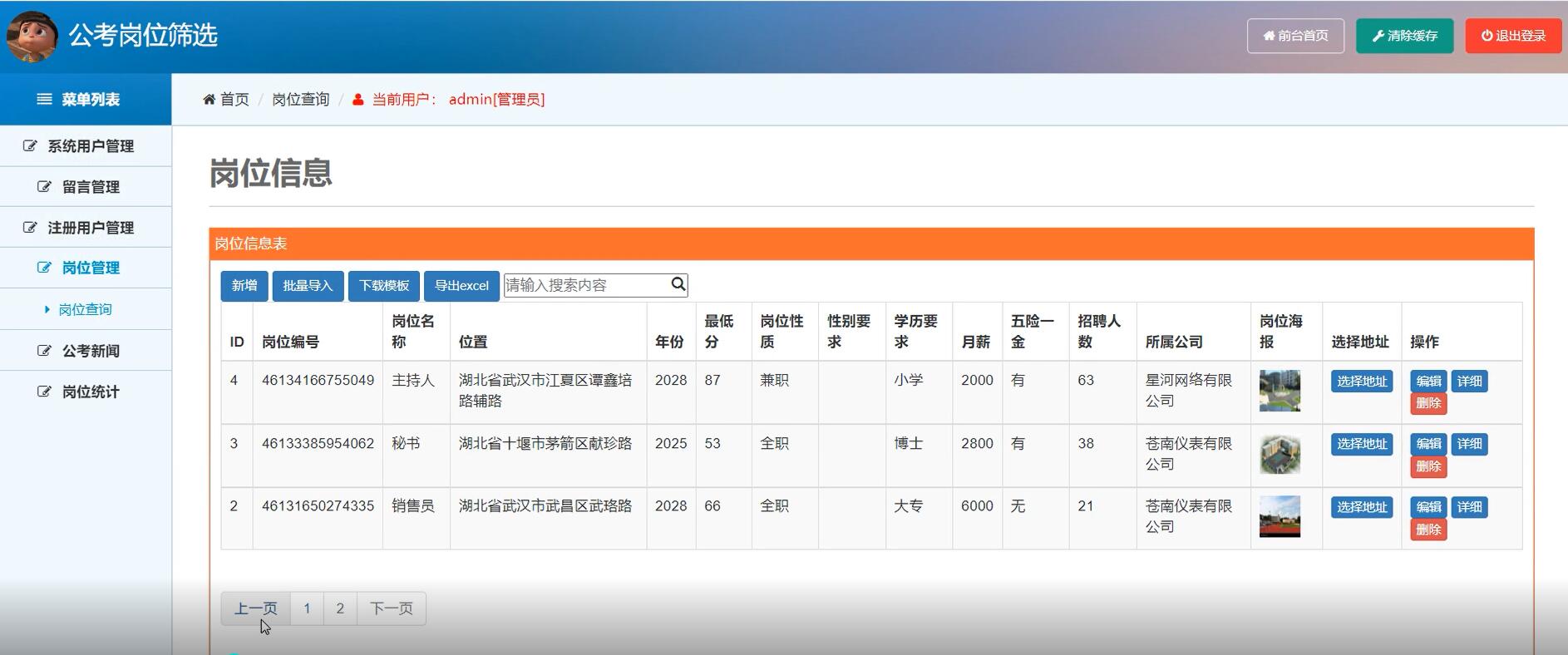View details of 销售员 row
Screen dimensions: 1568x655
[1469, 507]
